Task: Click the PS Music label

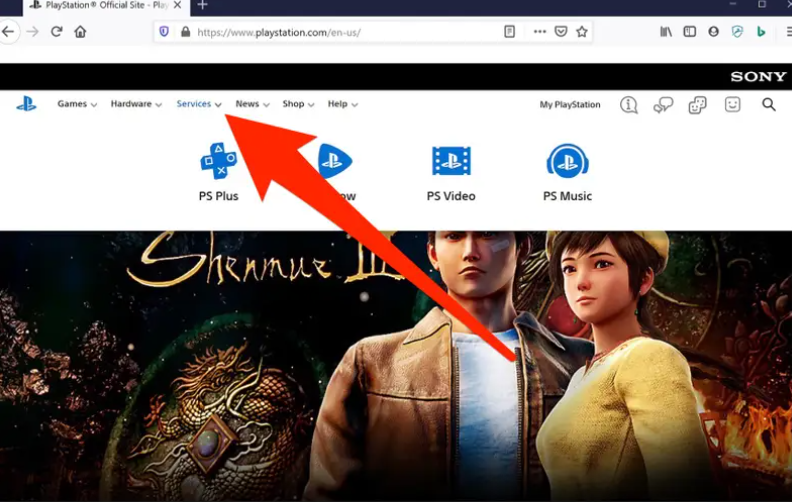Action: click(x=567, y=196)
